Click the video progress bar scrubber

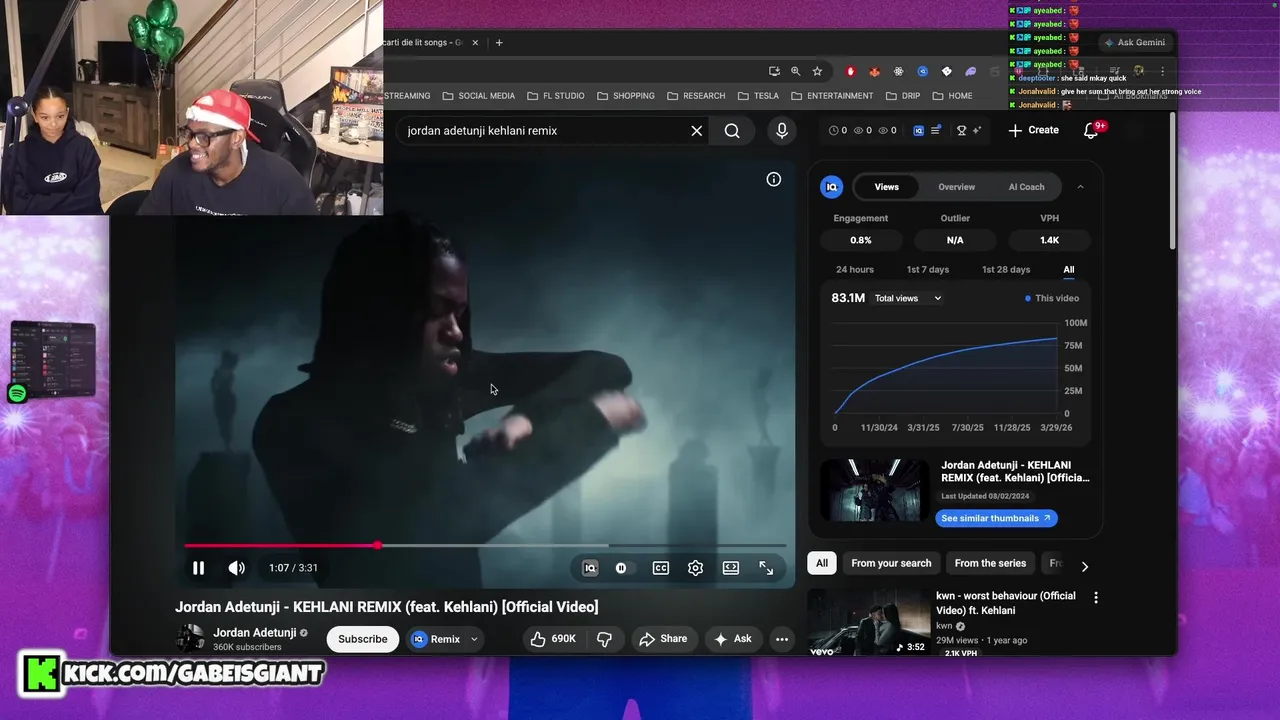coord(377,545)
